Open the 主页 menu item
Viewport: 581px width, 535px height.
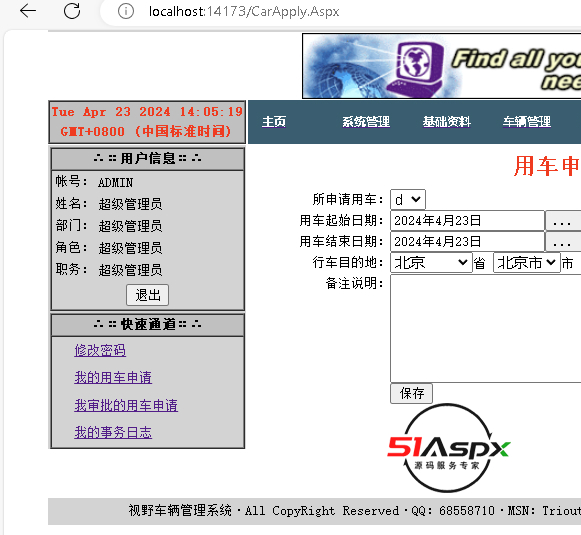coord(274,122)
